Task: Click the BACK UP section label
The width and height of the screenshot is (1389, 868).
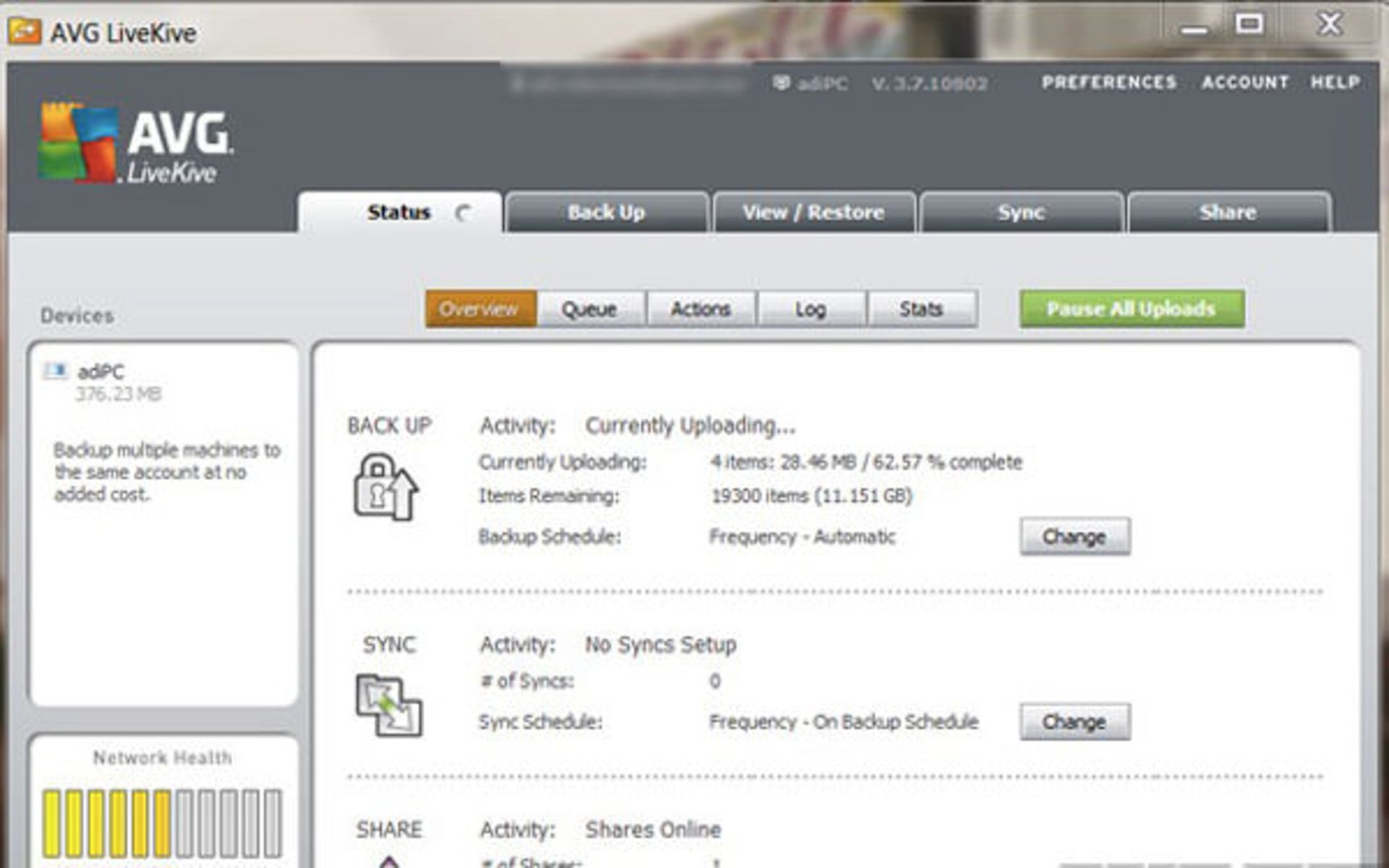Action: pos(389,425)
